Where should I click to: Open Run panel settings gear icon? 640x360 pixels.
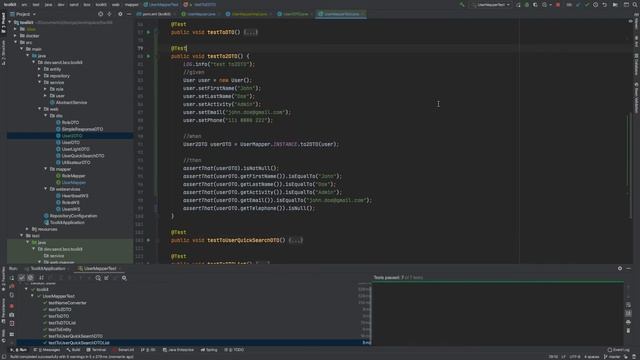point(620,268)
